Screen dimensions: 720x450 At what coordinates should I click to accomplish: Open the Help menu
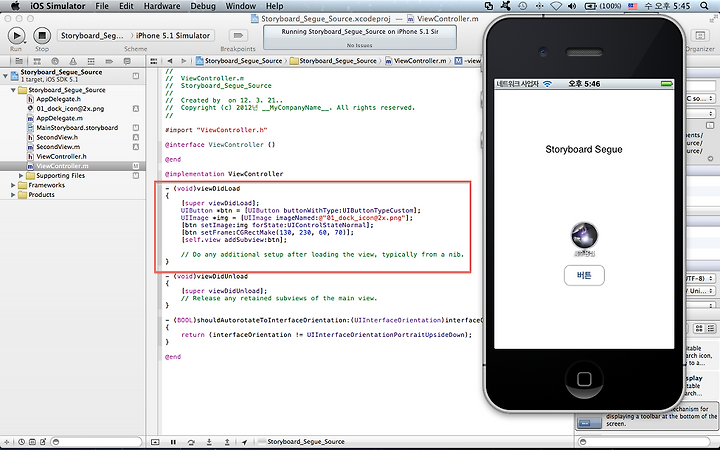pos(275,6)
